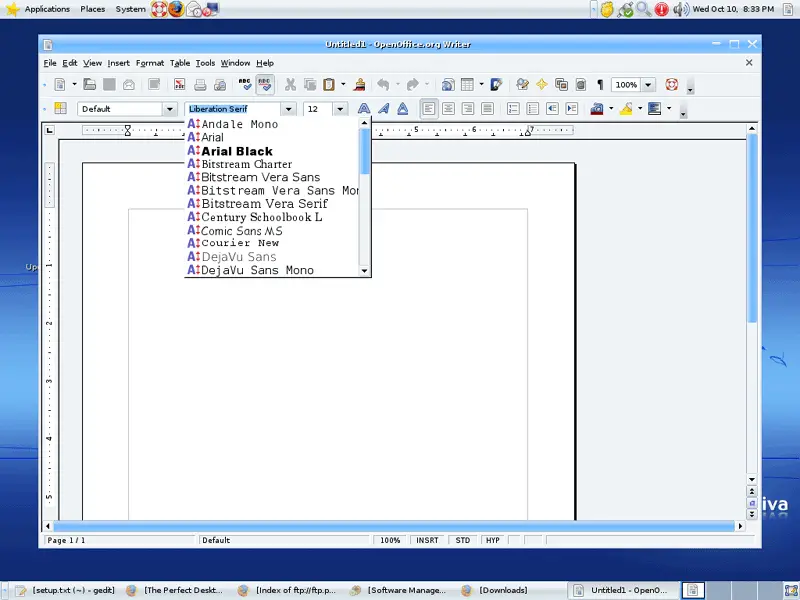Screen dimensions: 800x600
Task: Click the Liberation Serif font name field
Action: click(233, 109)
